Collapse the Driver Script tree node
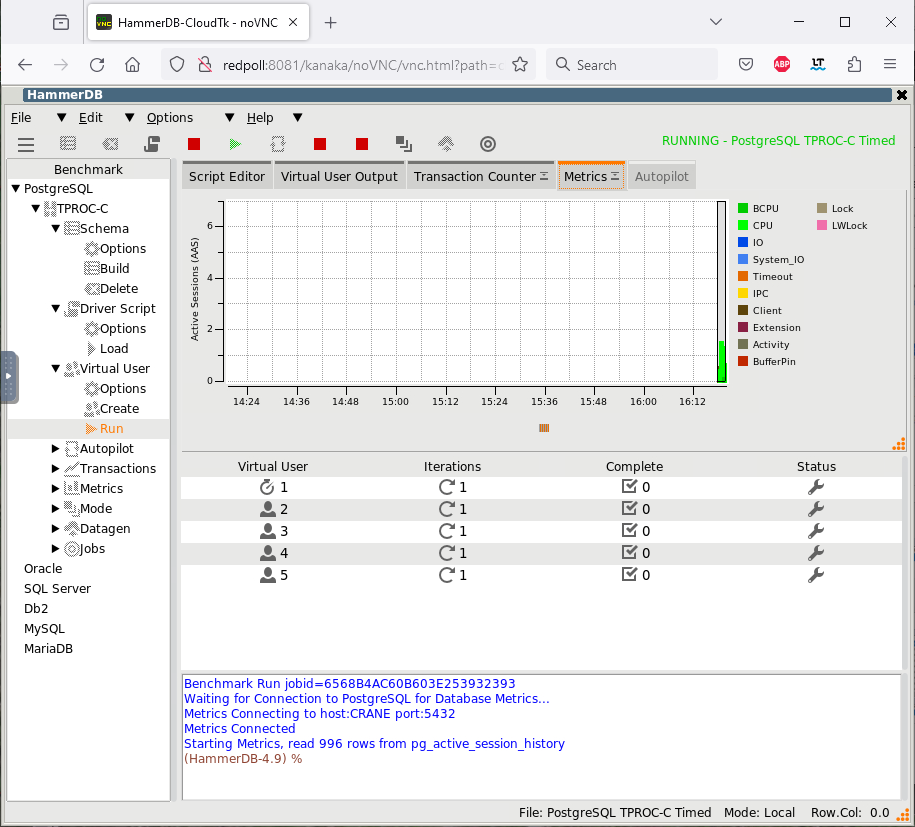The image size is (915, 827). pos(55,308)
